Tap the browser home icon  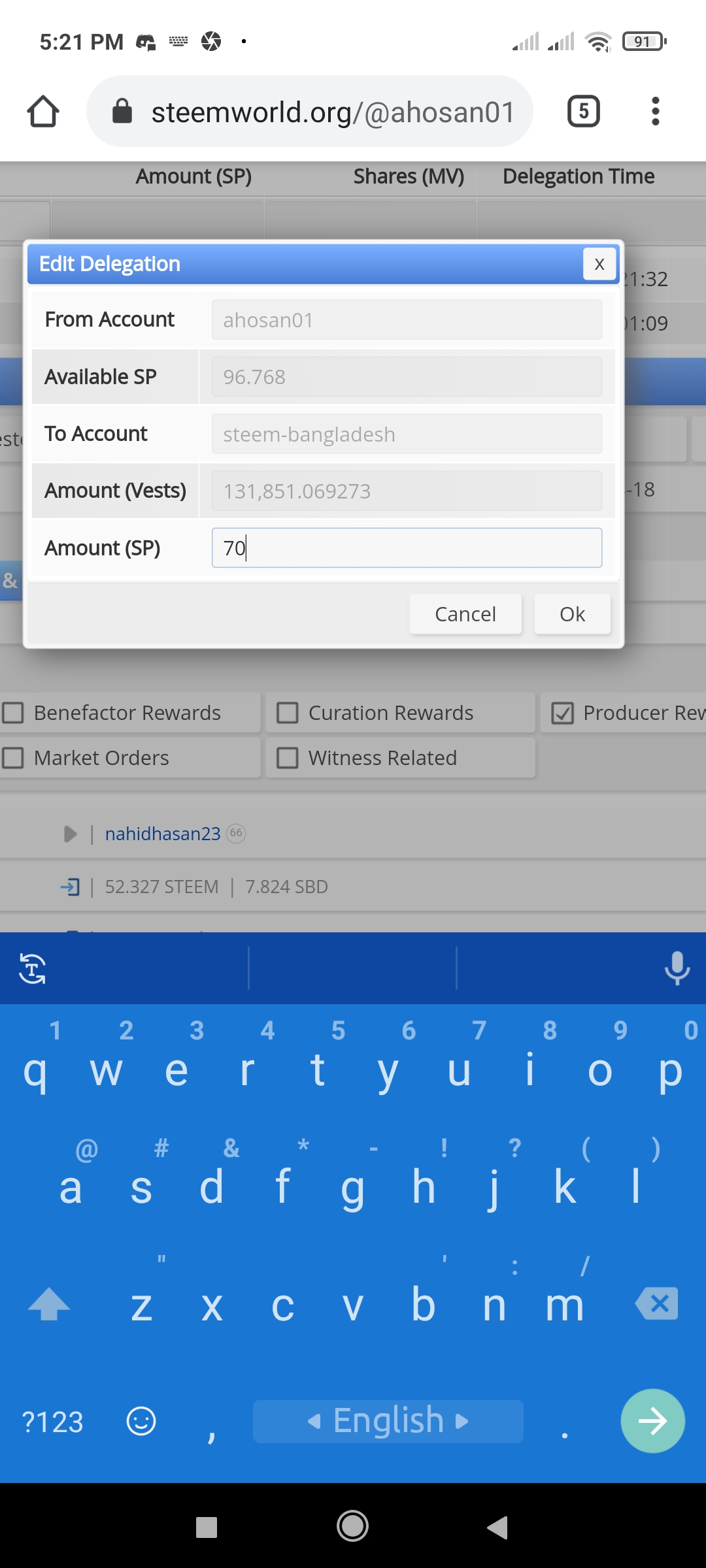coord(43,112)
